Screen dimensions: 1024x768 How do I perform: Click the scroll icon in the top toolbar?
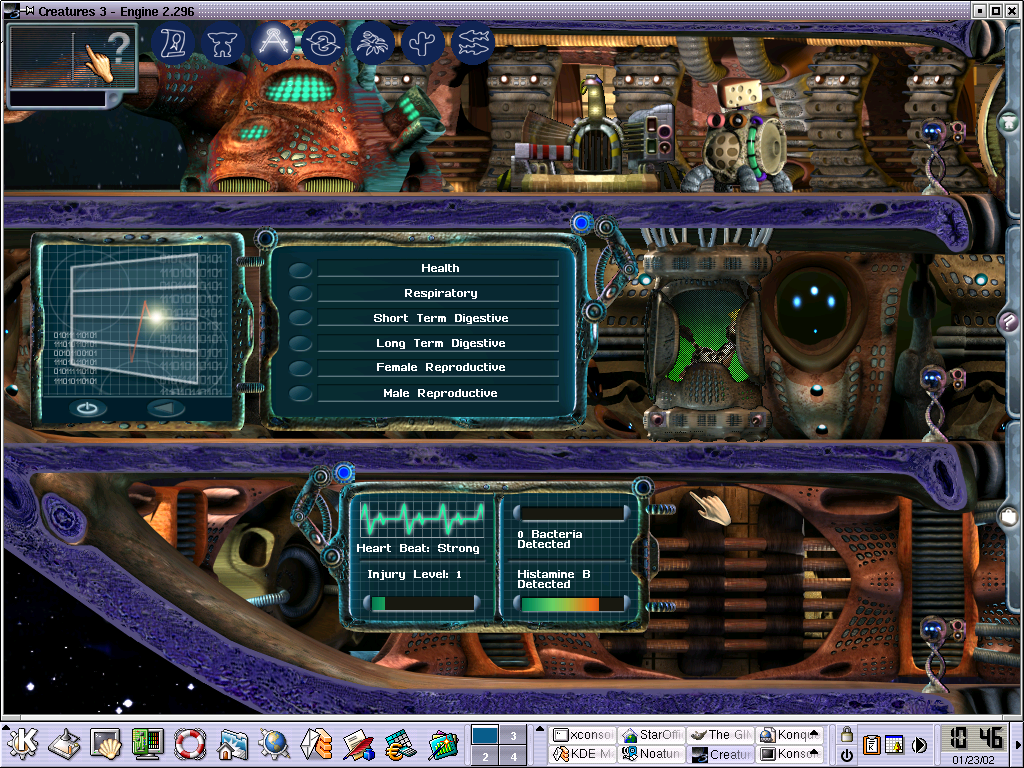coord(177,44)
